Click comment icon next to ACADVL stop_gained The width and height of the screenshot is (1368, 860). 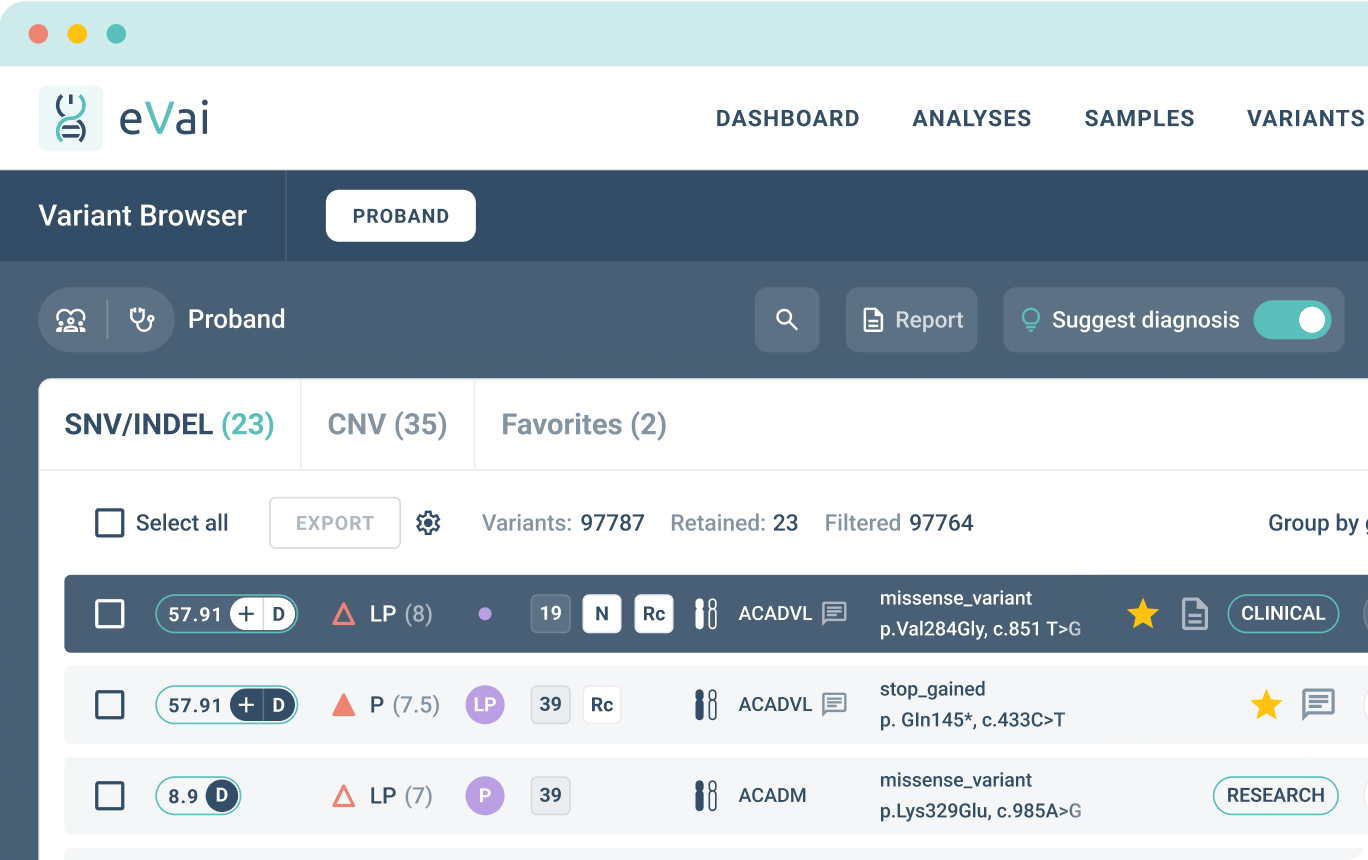[835, 704]
